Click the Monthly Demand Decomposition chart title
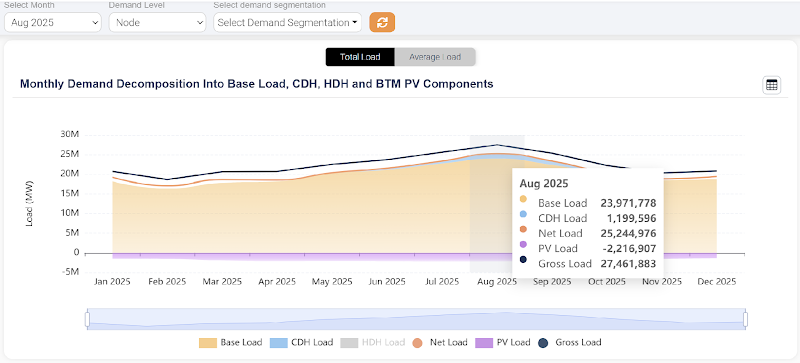 coord(257,84)
